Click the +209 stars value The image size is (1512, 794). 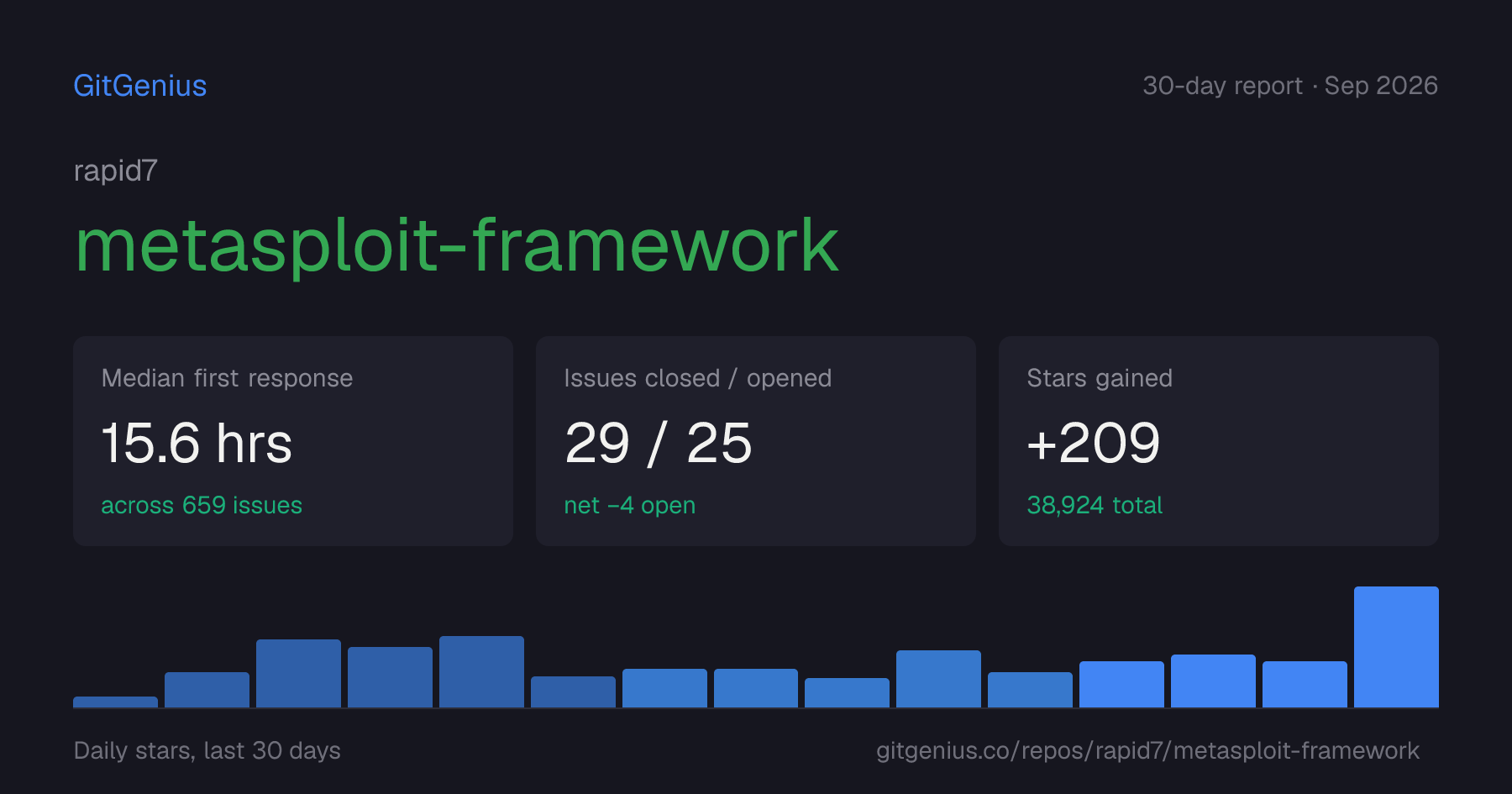pos(1094,443)
